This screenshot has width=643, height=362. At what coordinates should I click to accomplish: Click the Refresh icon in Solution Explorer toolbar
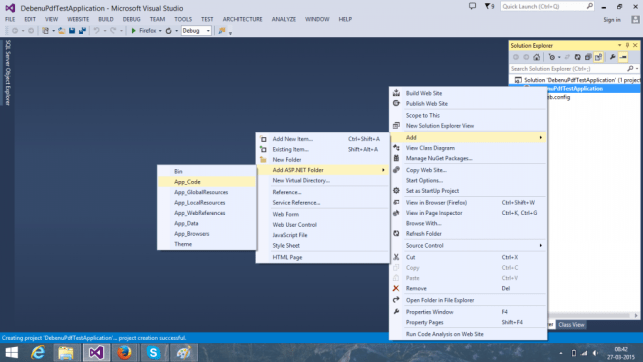pos(577,57)
